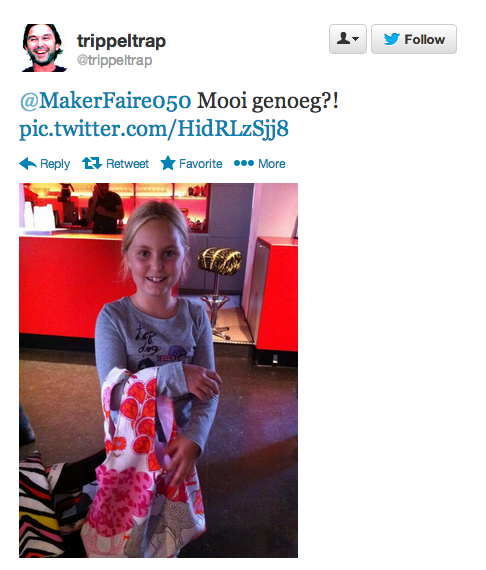
Task: Click the Reply arrow icon
Action: point(28,164)
